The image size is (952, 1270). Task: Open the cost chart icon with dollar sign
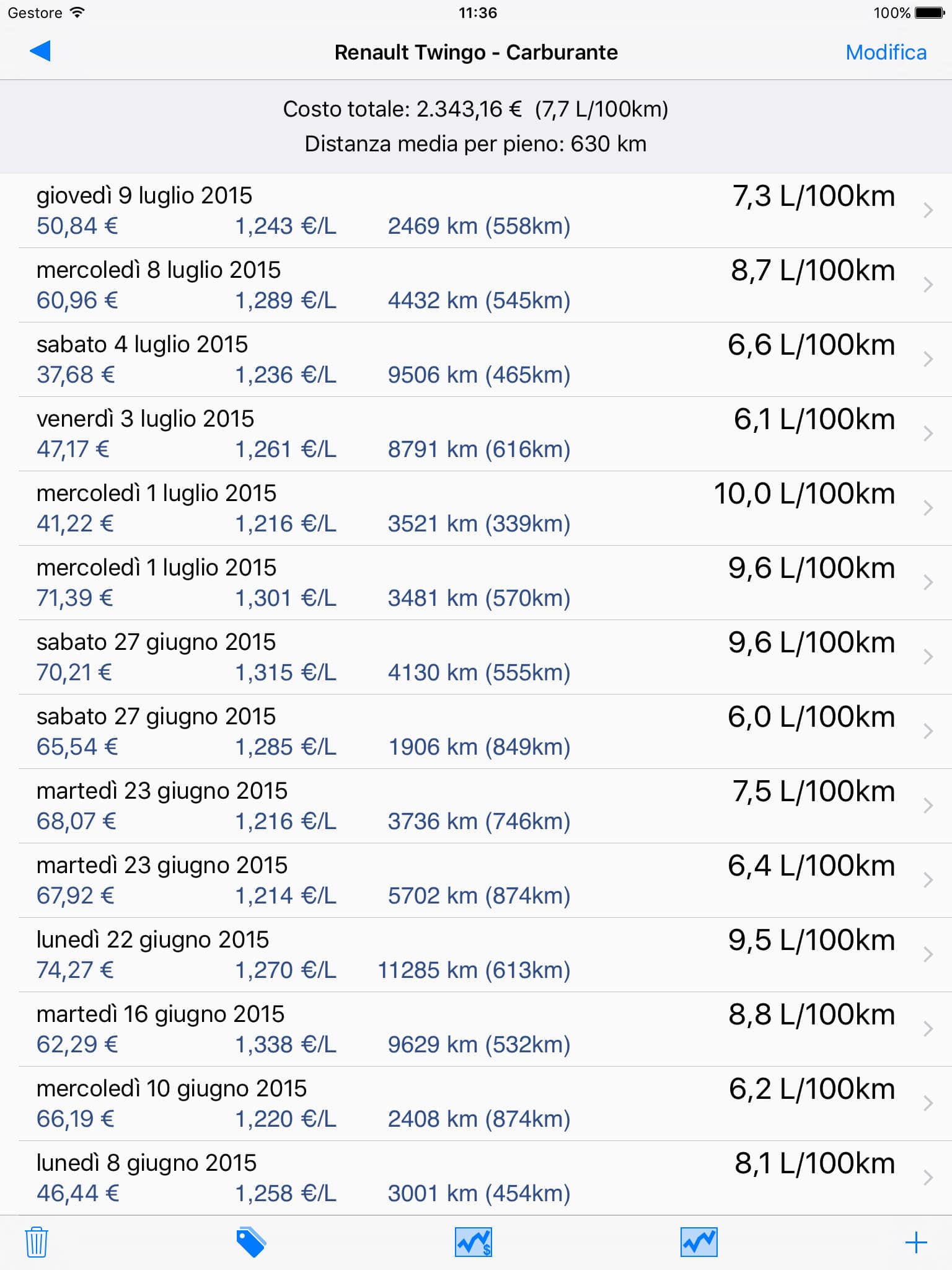point(474,1242)
